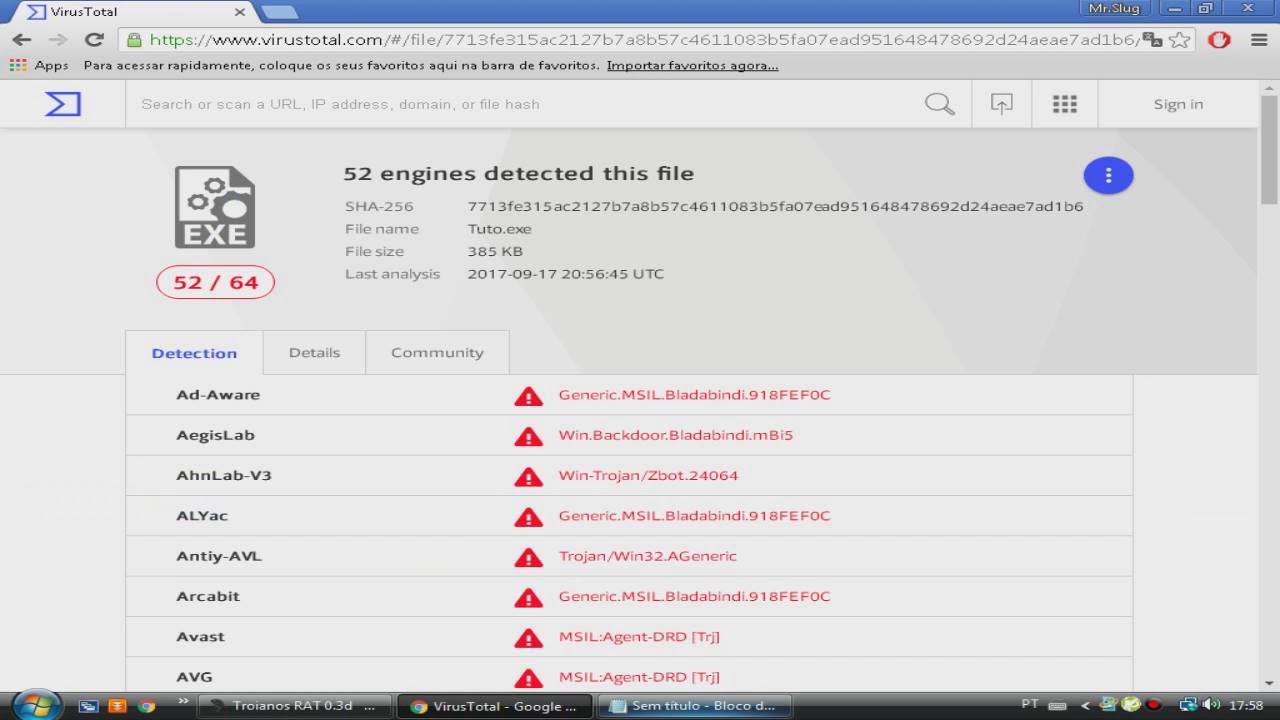
Task: Click the taskbar clock showing 17:58
Action: point(1247,705)
